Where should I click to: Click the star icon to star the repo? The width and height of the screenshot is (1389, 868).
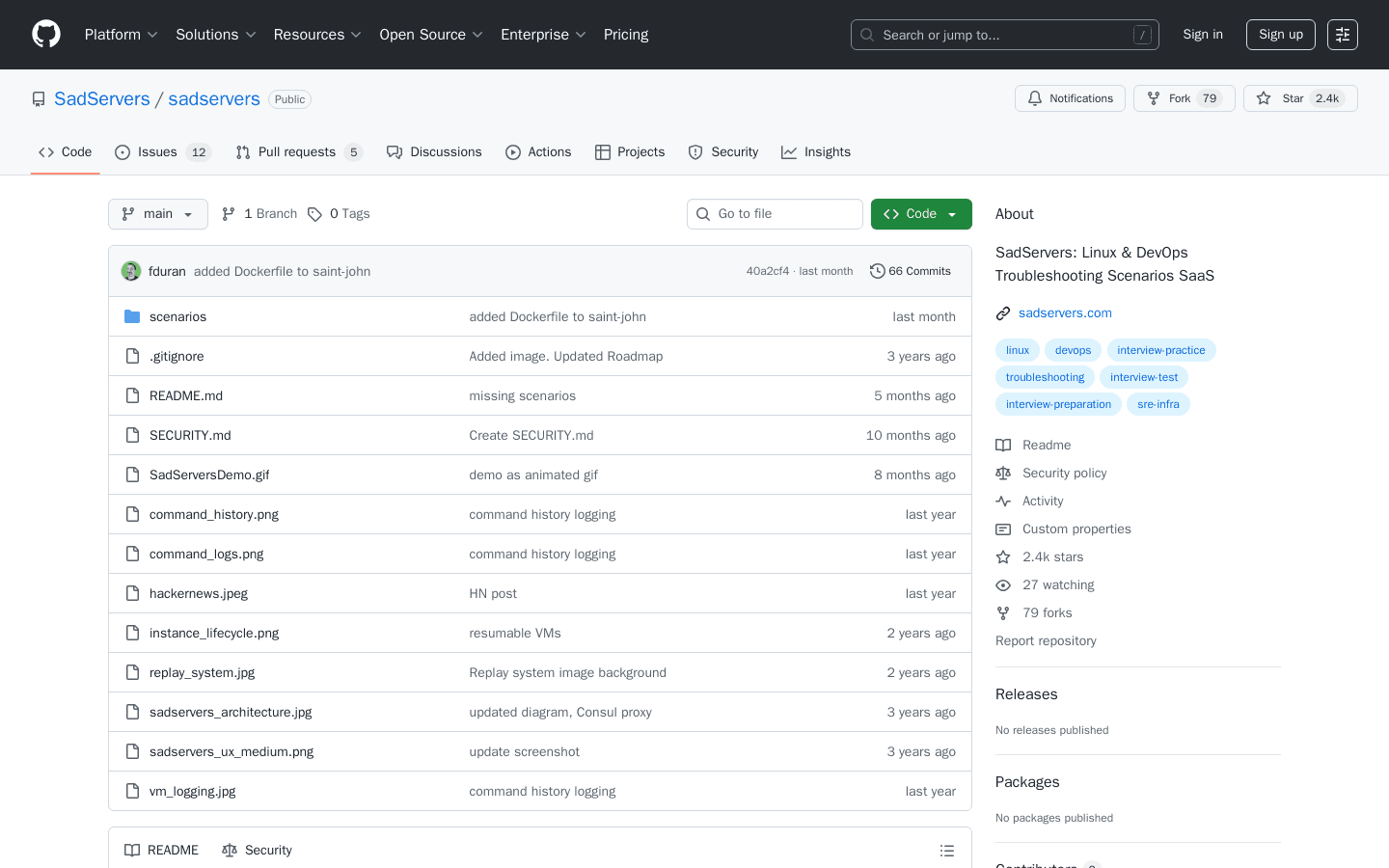coord(1264,97)
